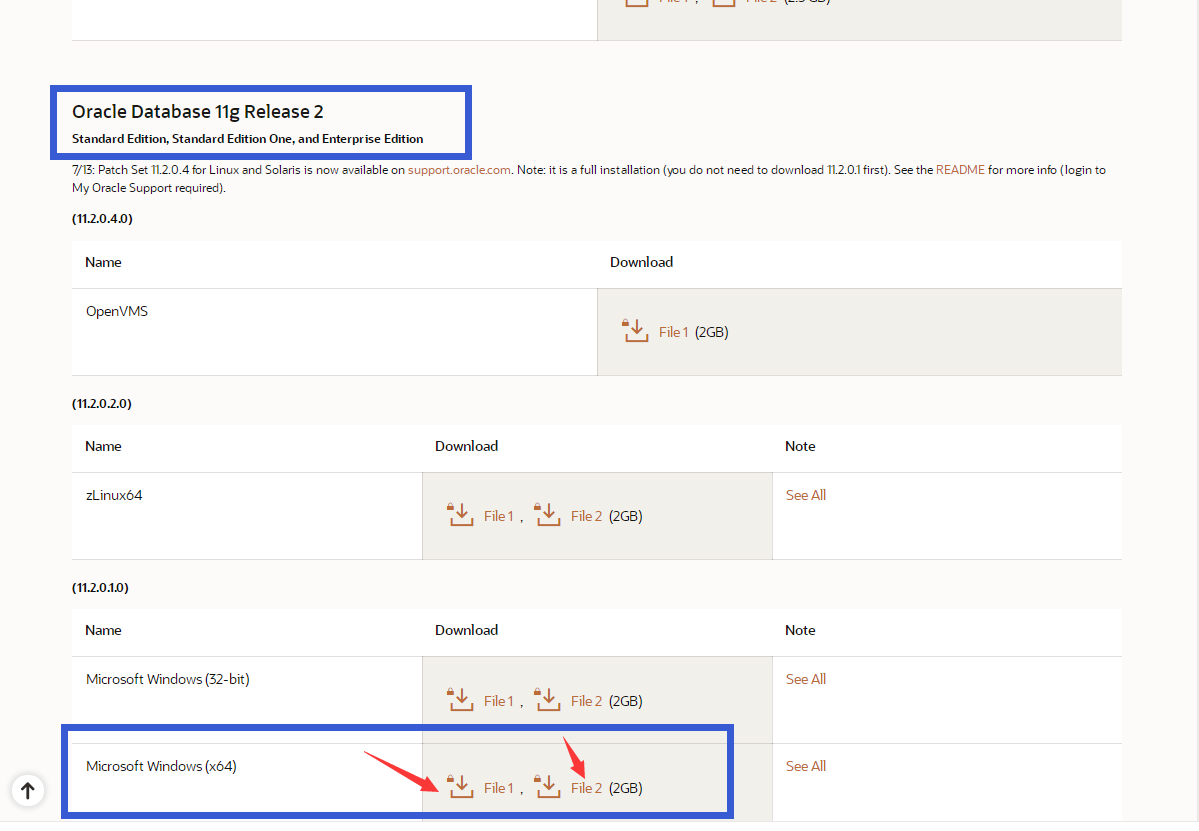The width and height of the screenshot is (1199, 831).
Task: Click the zLinux64 name cell
Action: (x=247, y=516)
